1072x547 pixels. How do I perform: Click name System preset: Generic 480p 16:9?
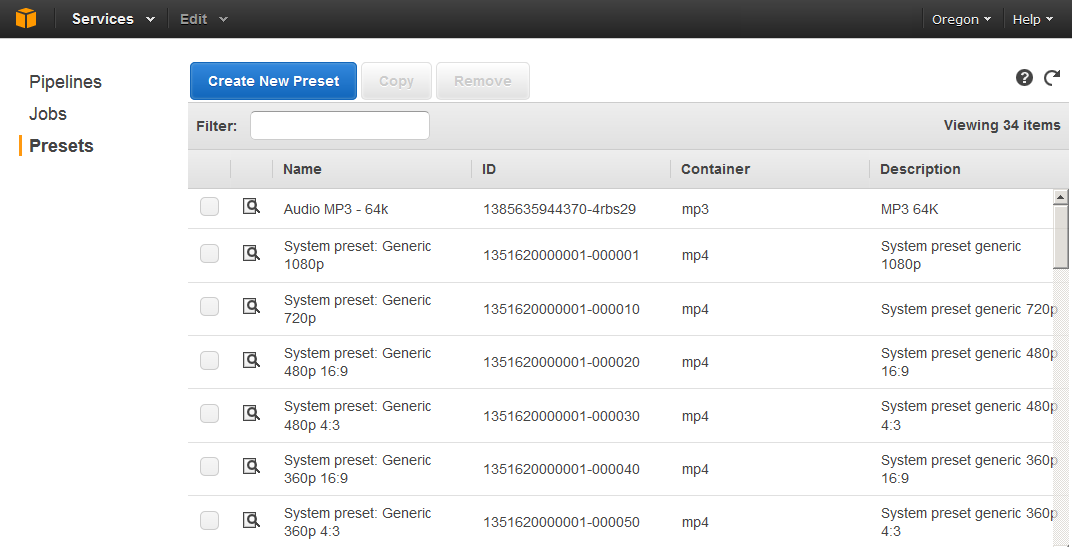(358, 362)
